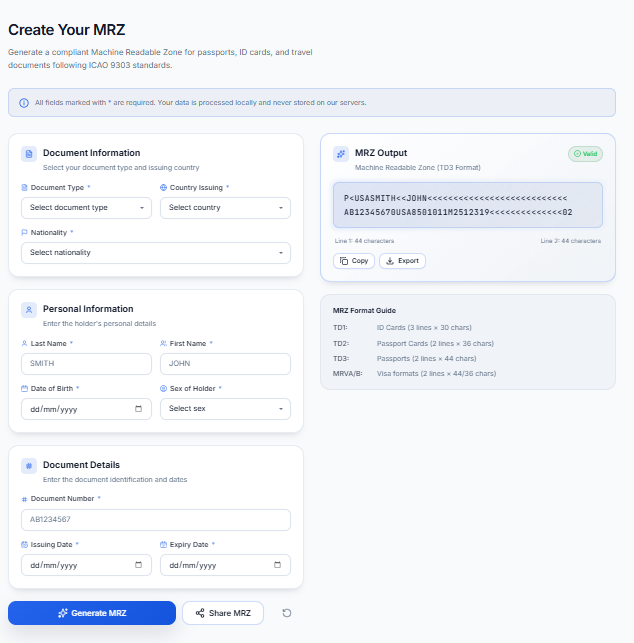Click the MRZ Output panel icon
Viewport: 634px width, 643px height.
(x=341, y=154)
